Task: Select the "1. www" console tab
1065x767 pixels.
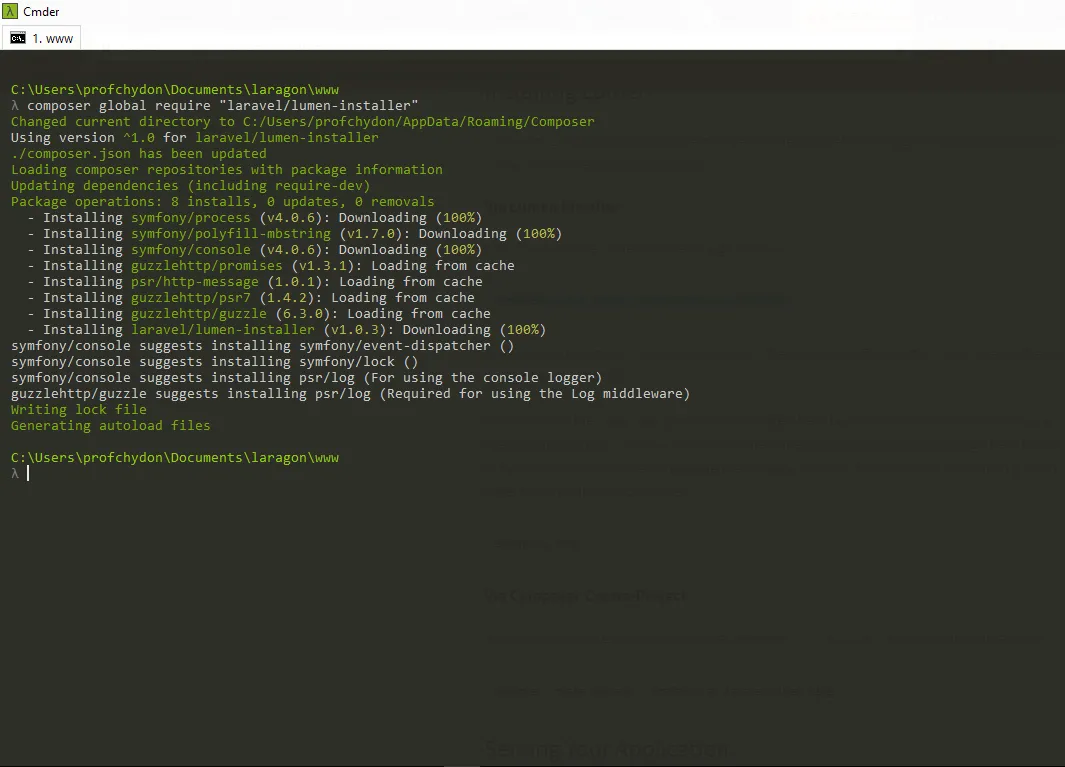Action: [41, 39]
